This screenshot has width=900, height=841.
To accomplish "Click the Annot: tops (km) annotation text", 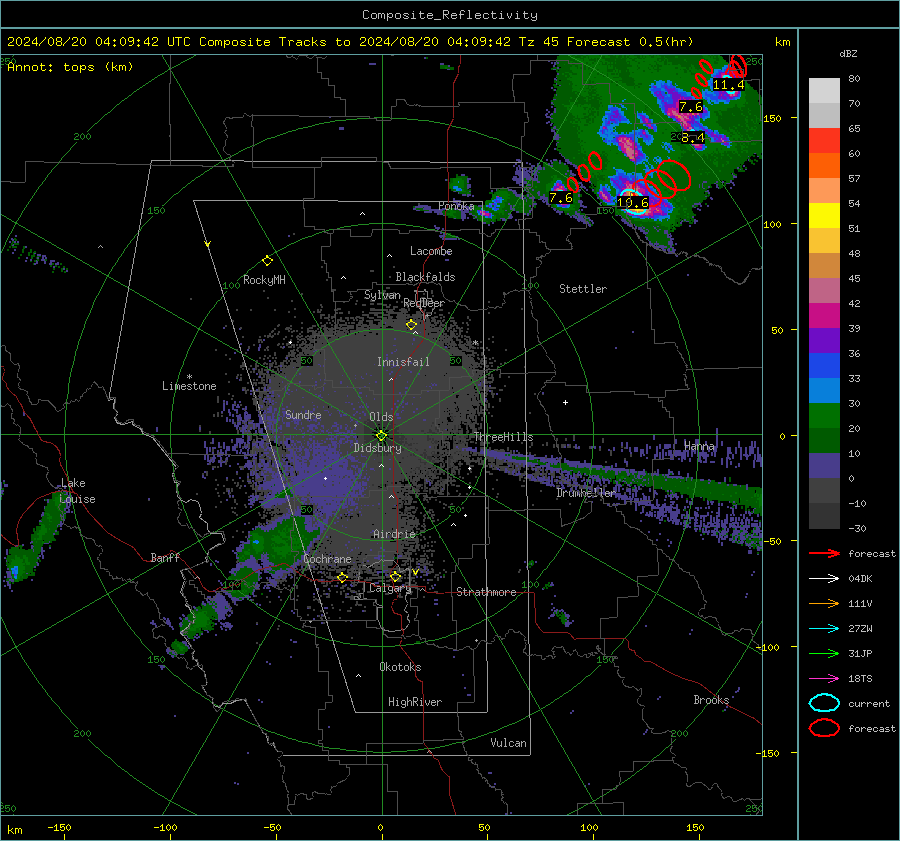I will pos(70,67).
